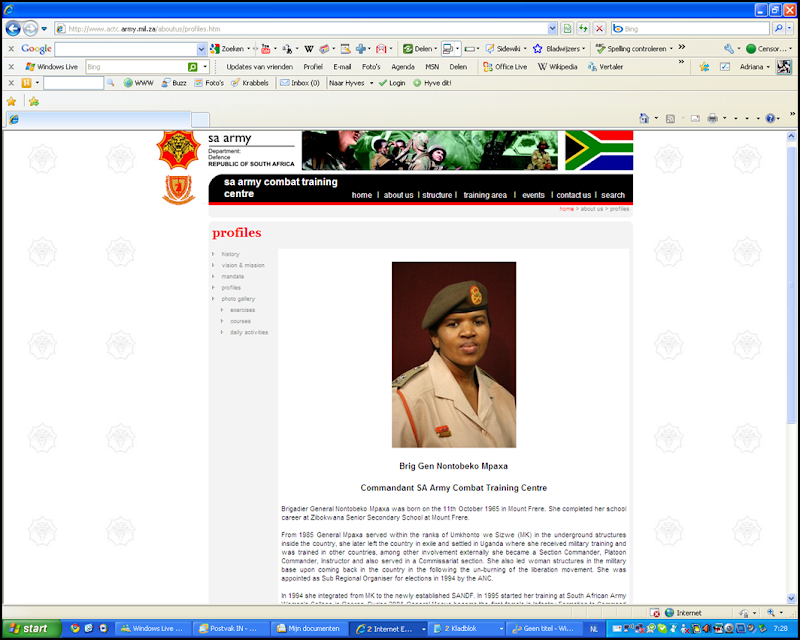Image resolution: width=800 pixels, height=640 pixels.
Task: Click the Google toolbar wrench settings icon
Action: 729,49
